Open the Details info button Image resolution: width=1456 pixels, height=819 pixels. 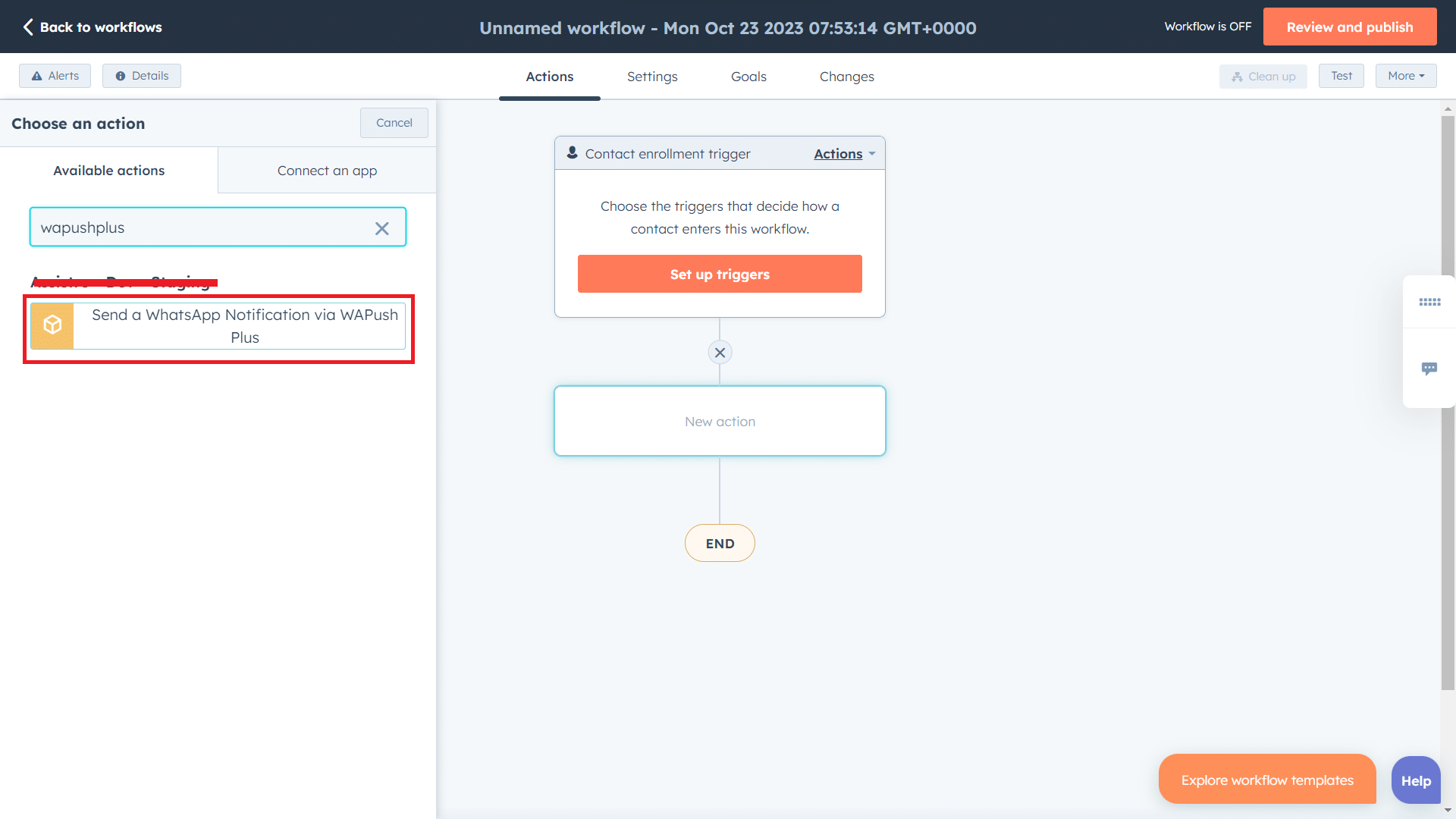tap(142, 76)
